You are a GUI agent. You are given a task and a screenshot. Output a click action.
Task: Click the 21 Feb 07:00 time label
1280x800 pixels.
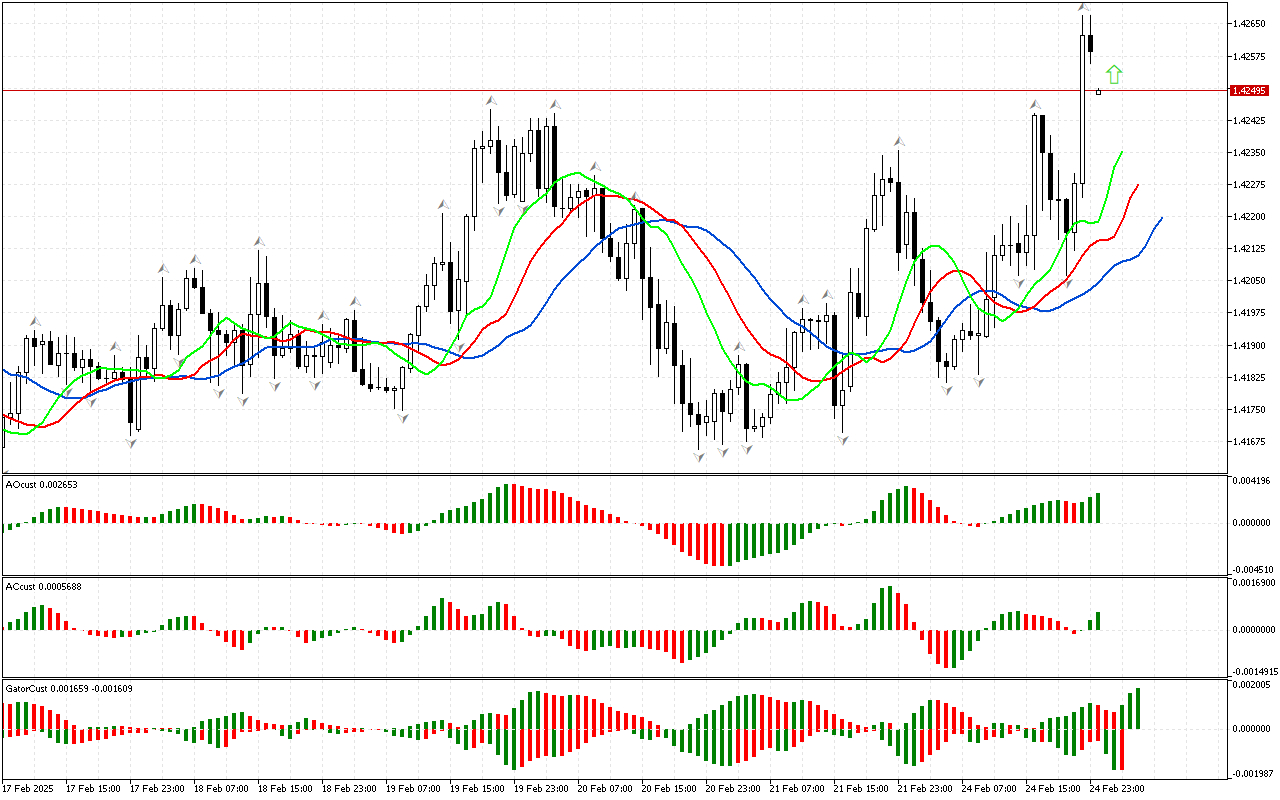(x=797, y=789)
